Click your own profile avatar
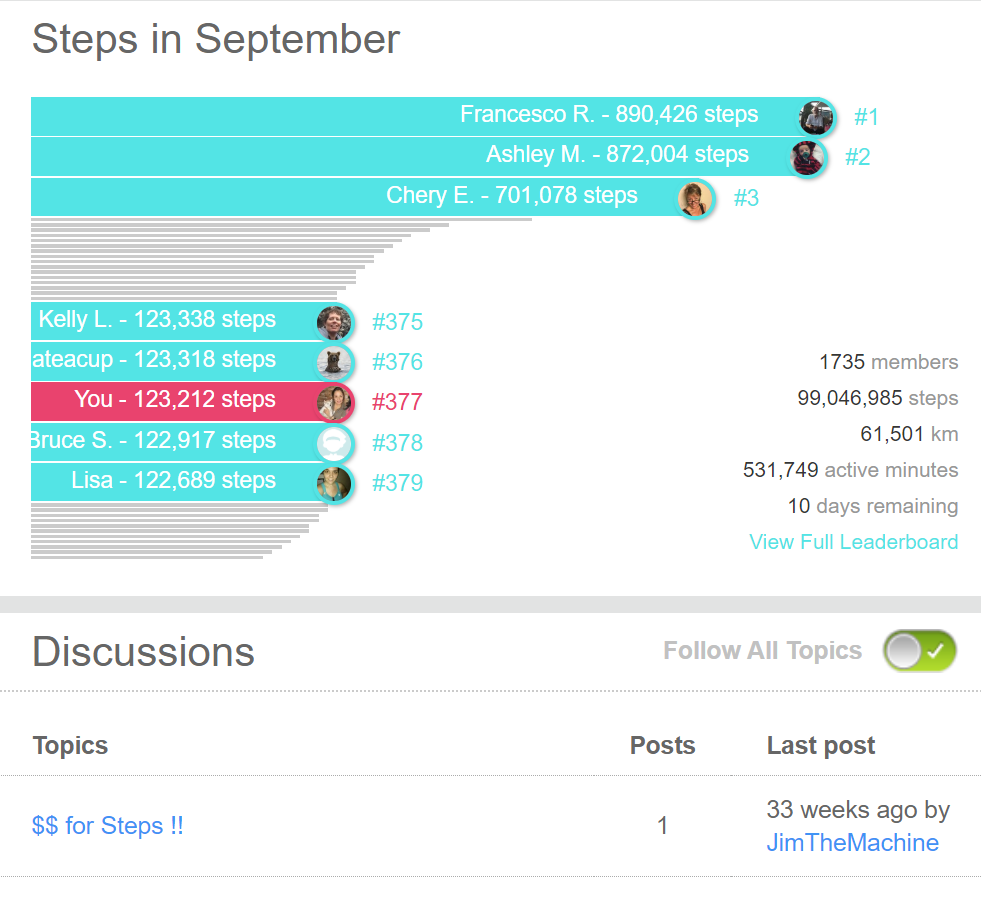Image resolution: width=981 pixels, height=898 pixels. [334, 402]
